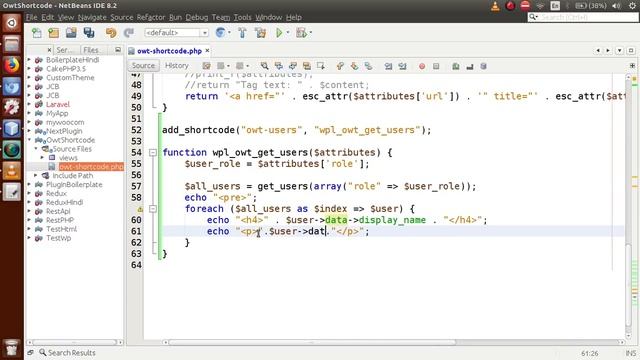Expand the views folder in project tree
Screen dimensions: 640x360
click(x=42, y=158)
